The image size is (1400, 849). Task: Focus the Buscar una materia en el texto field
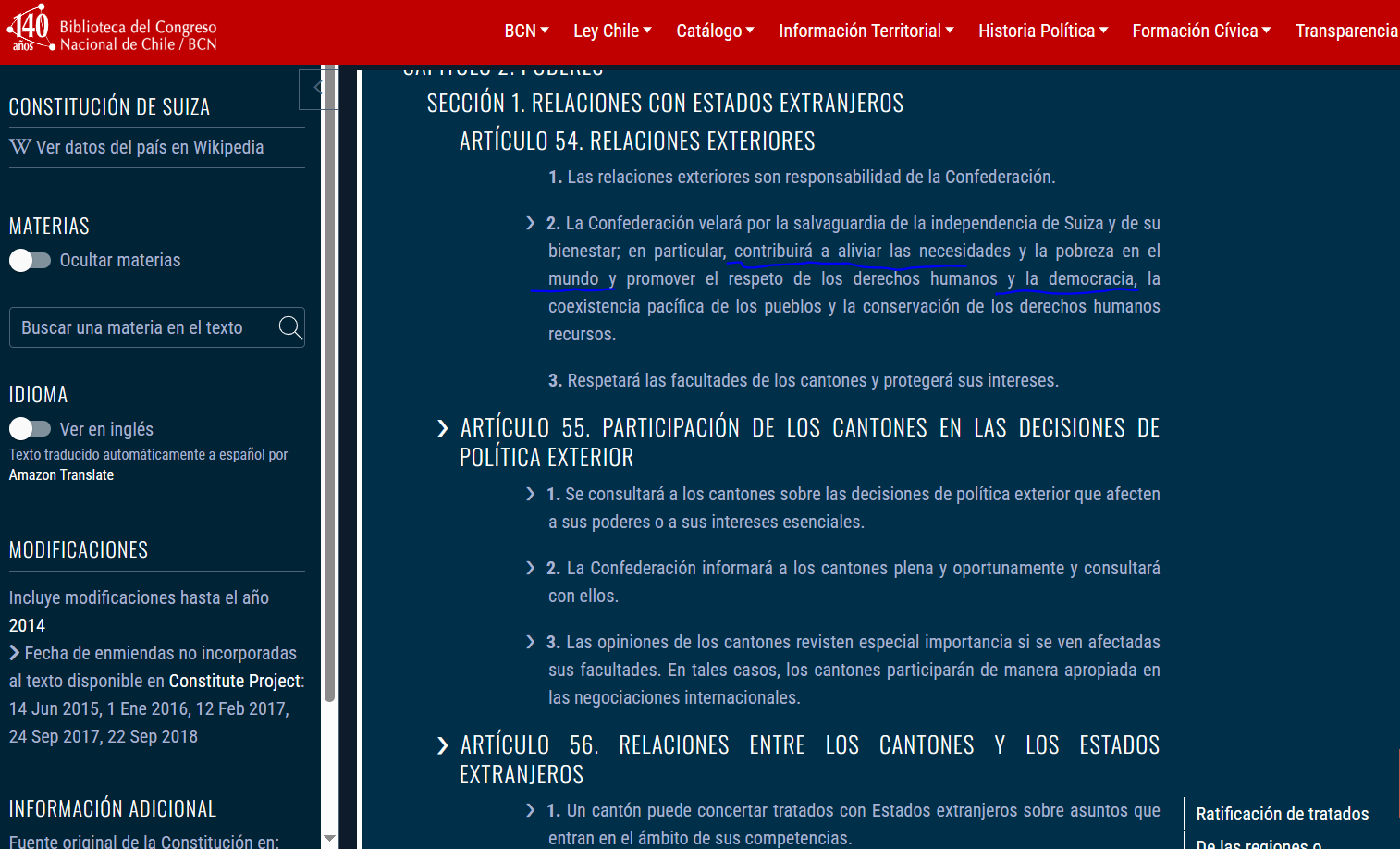point(157,327)
